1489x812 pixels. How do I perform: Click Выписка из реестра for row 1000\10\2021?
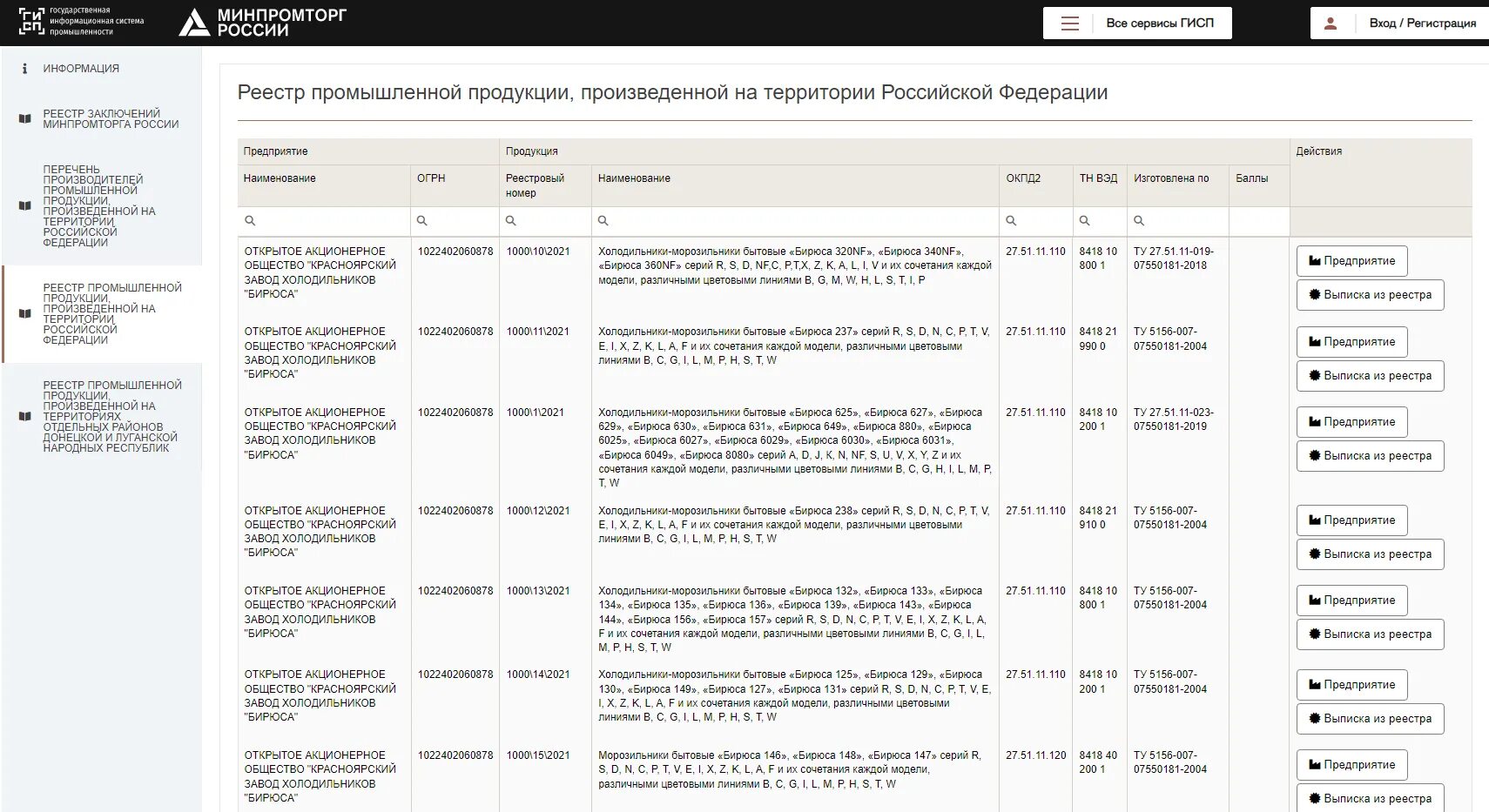pos(1370,295)
